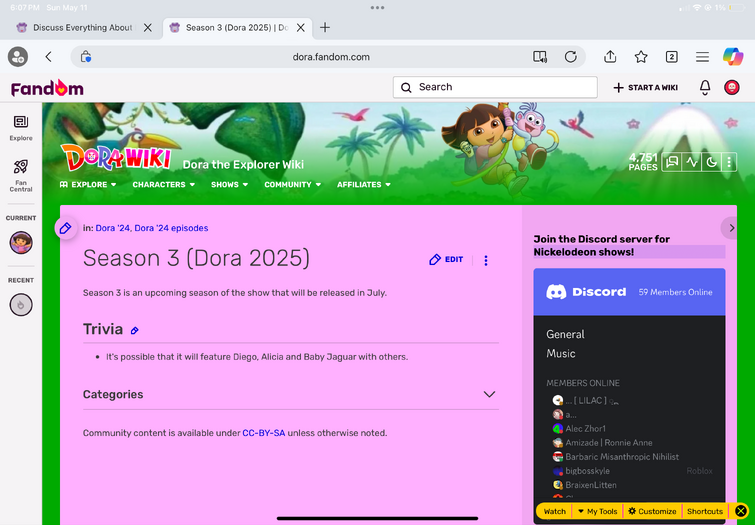Click the floating pencil edit icon

pos(65,228)
